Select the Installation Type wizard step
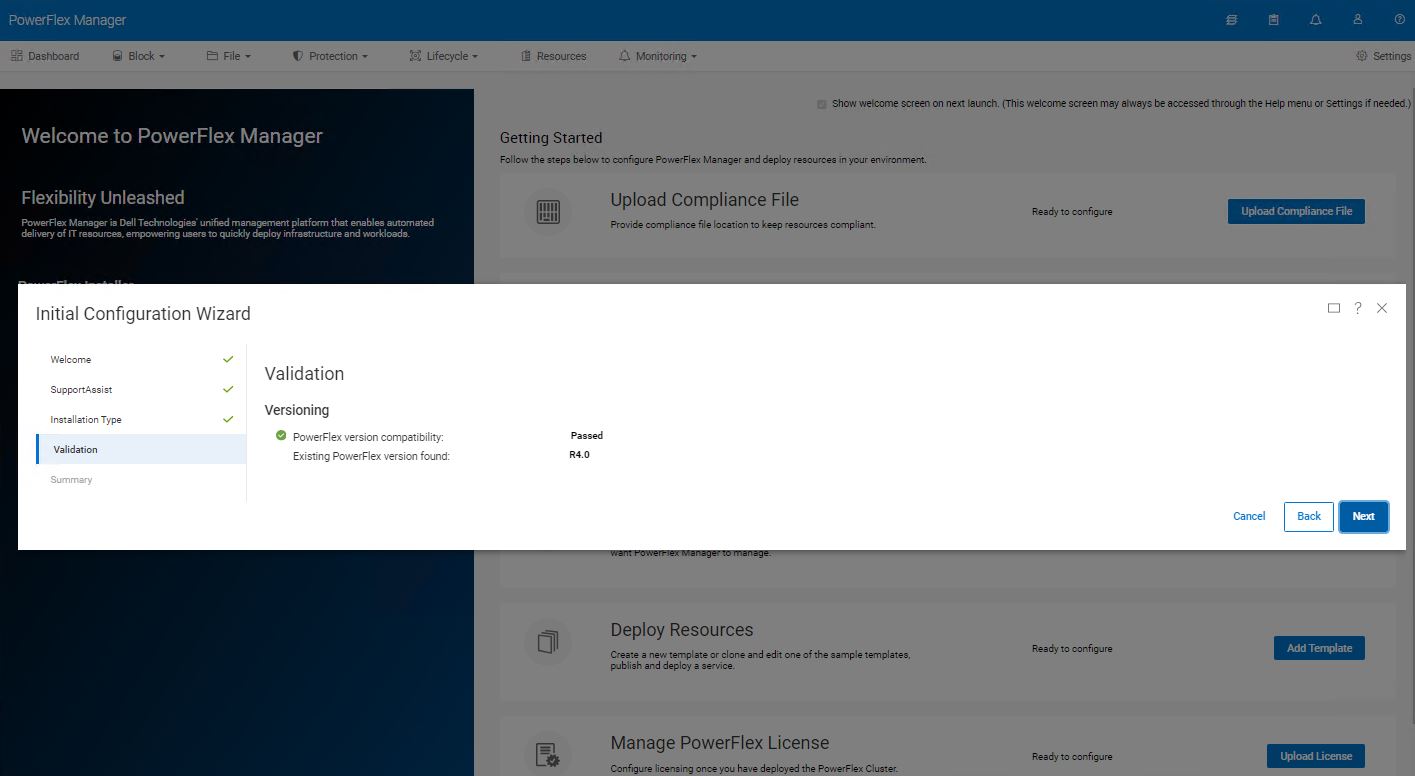The width and height of the screenshot is (1415, 776). point(86,419)
